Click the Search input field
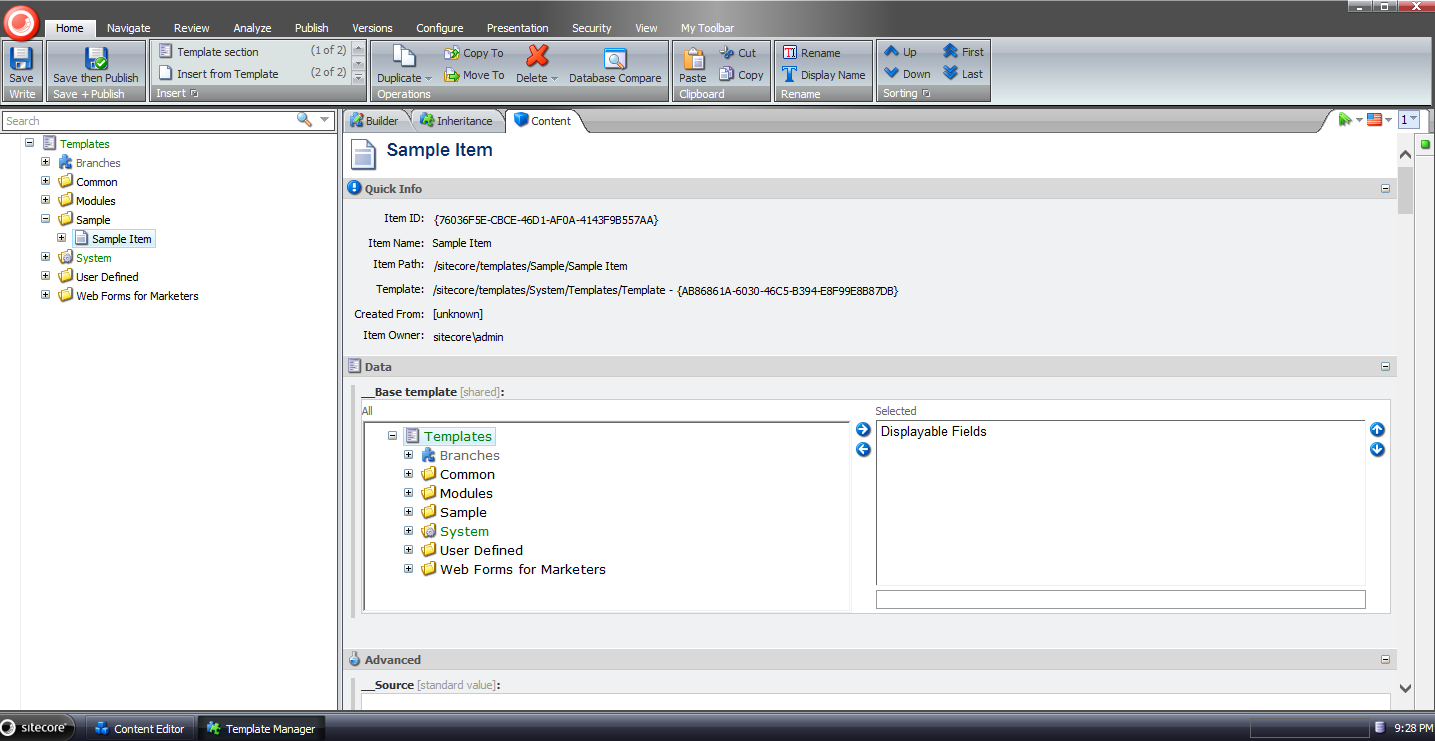 point(148,121)
